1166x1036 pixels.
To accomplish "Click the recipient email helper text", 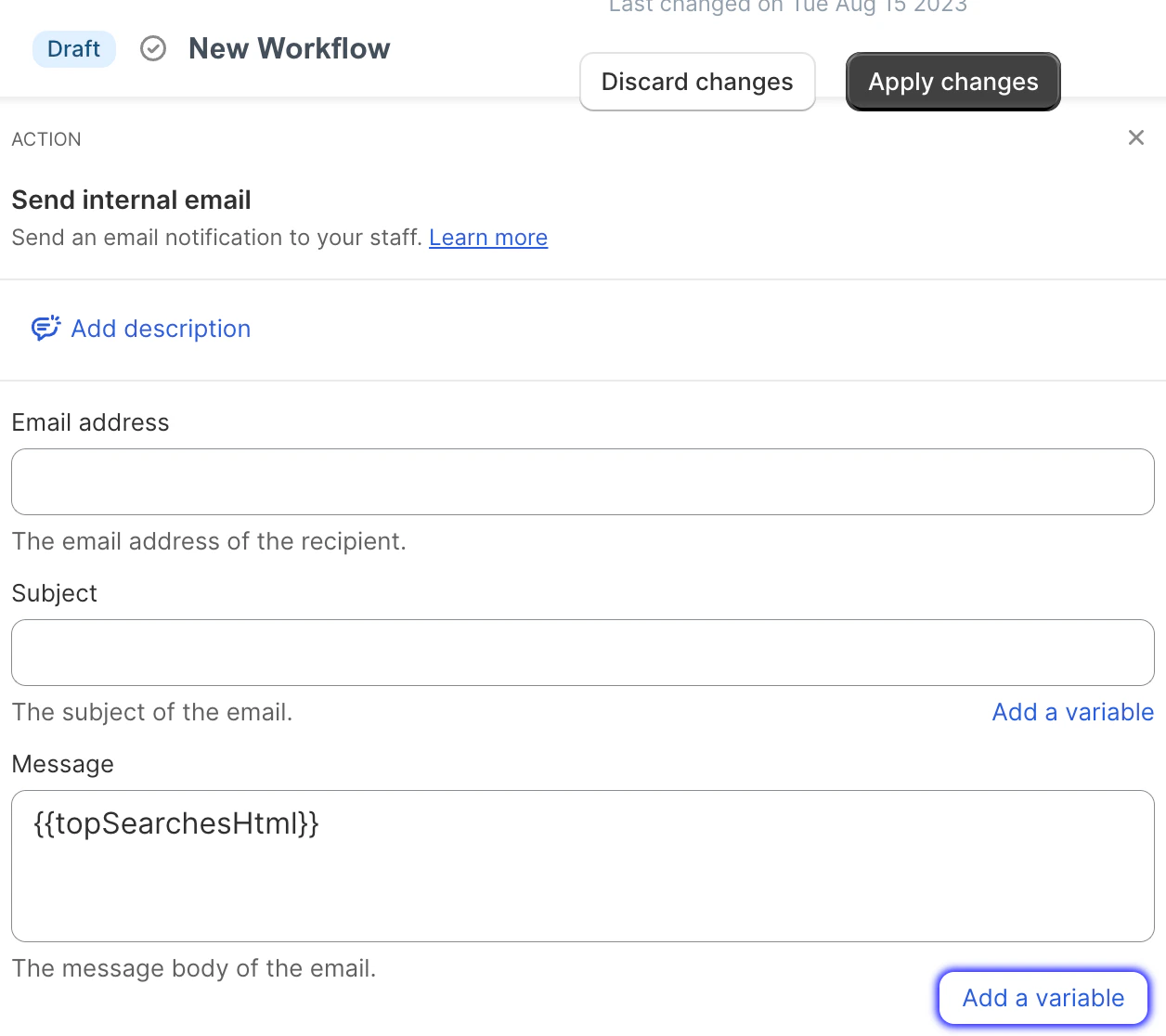I will (x=208, y=541).
